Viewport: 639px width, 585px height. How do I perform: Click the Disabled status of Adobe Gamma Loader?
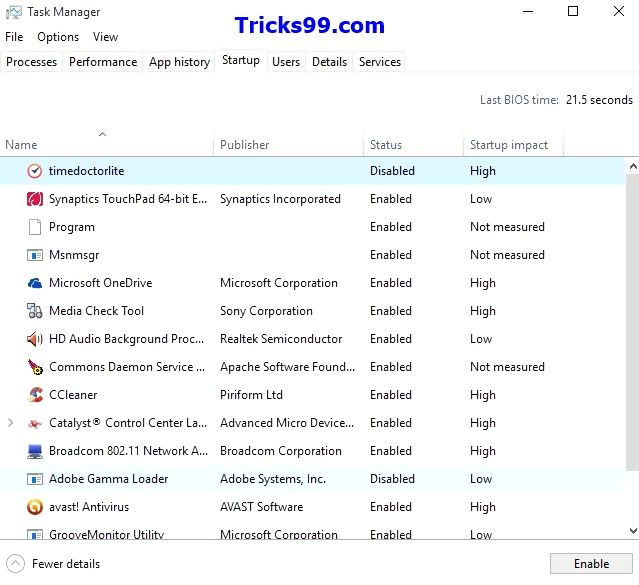point(392,479)
